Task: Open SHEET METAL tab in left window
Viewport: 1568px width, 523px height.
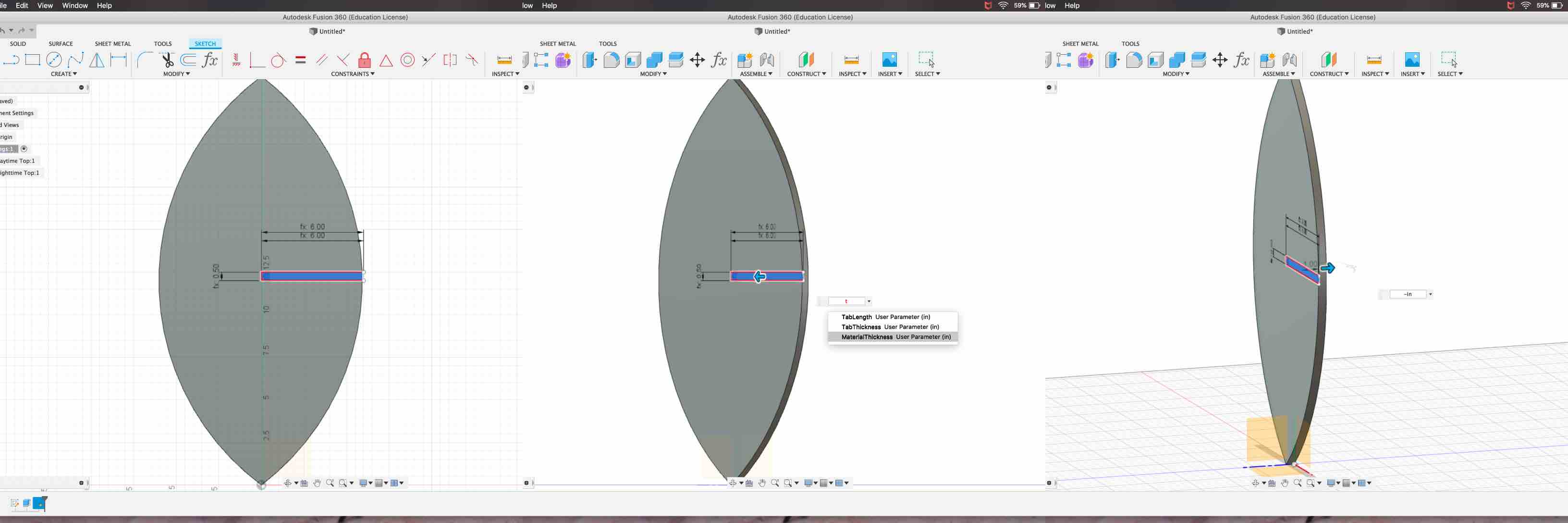Action: [112, 44]
